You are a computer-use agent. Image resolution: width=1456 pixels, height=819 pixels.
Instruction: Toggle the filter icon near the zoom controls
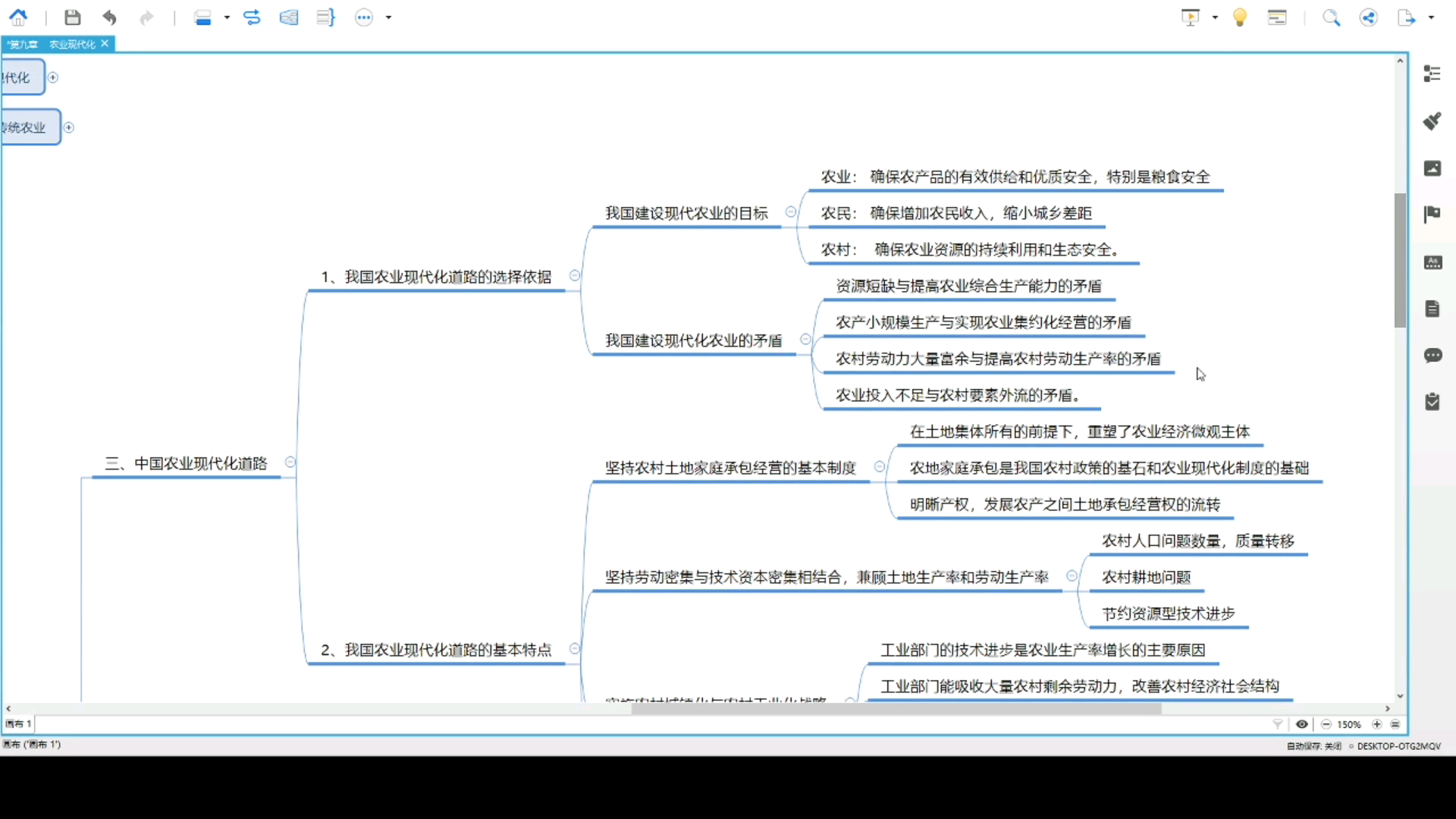coord(1277,724)
